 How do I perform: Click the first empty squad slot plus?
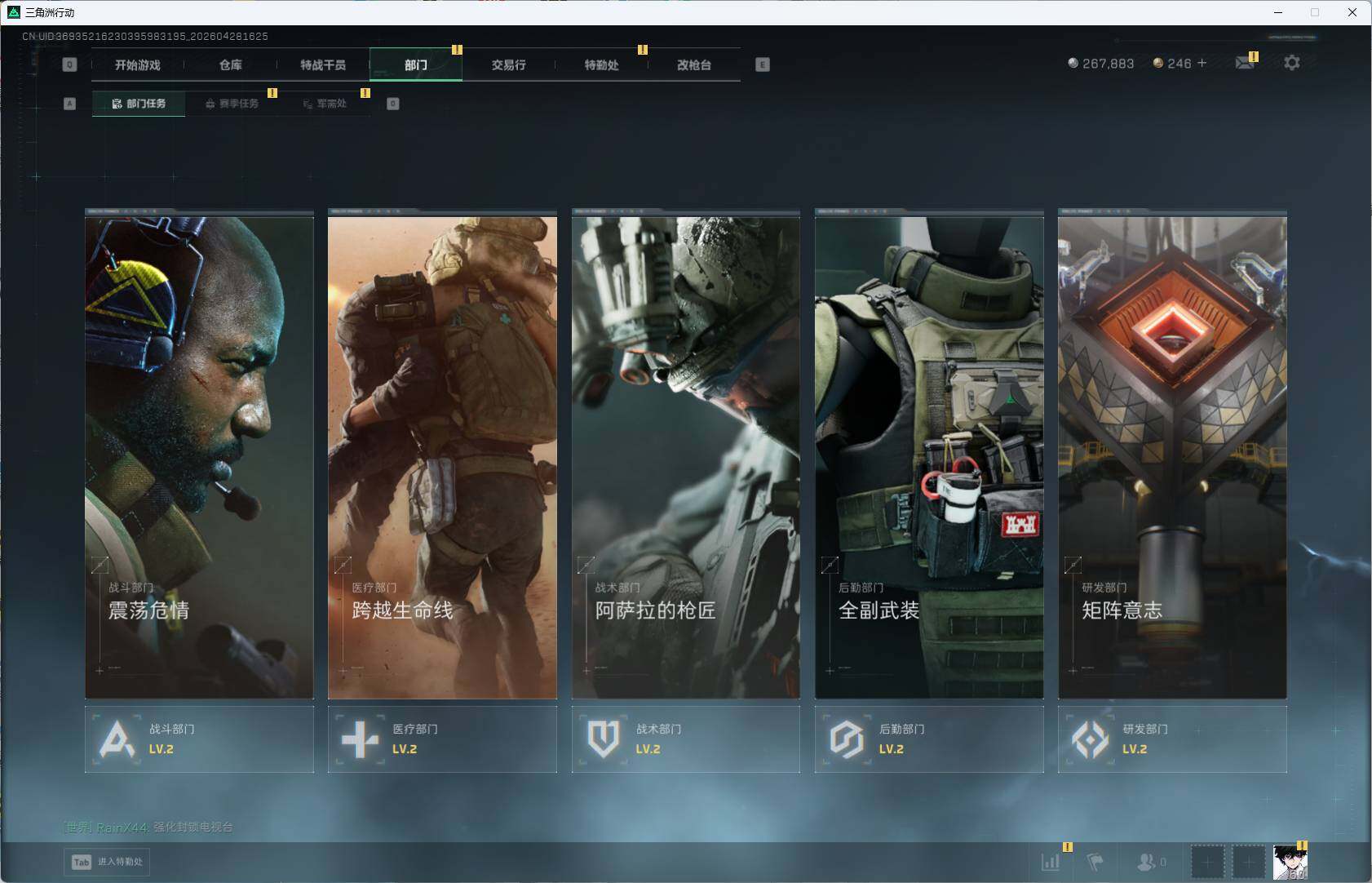point(1207,862)
